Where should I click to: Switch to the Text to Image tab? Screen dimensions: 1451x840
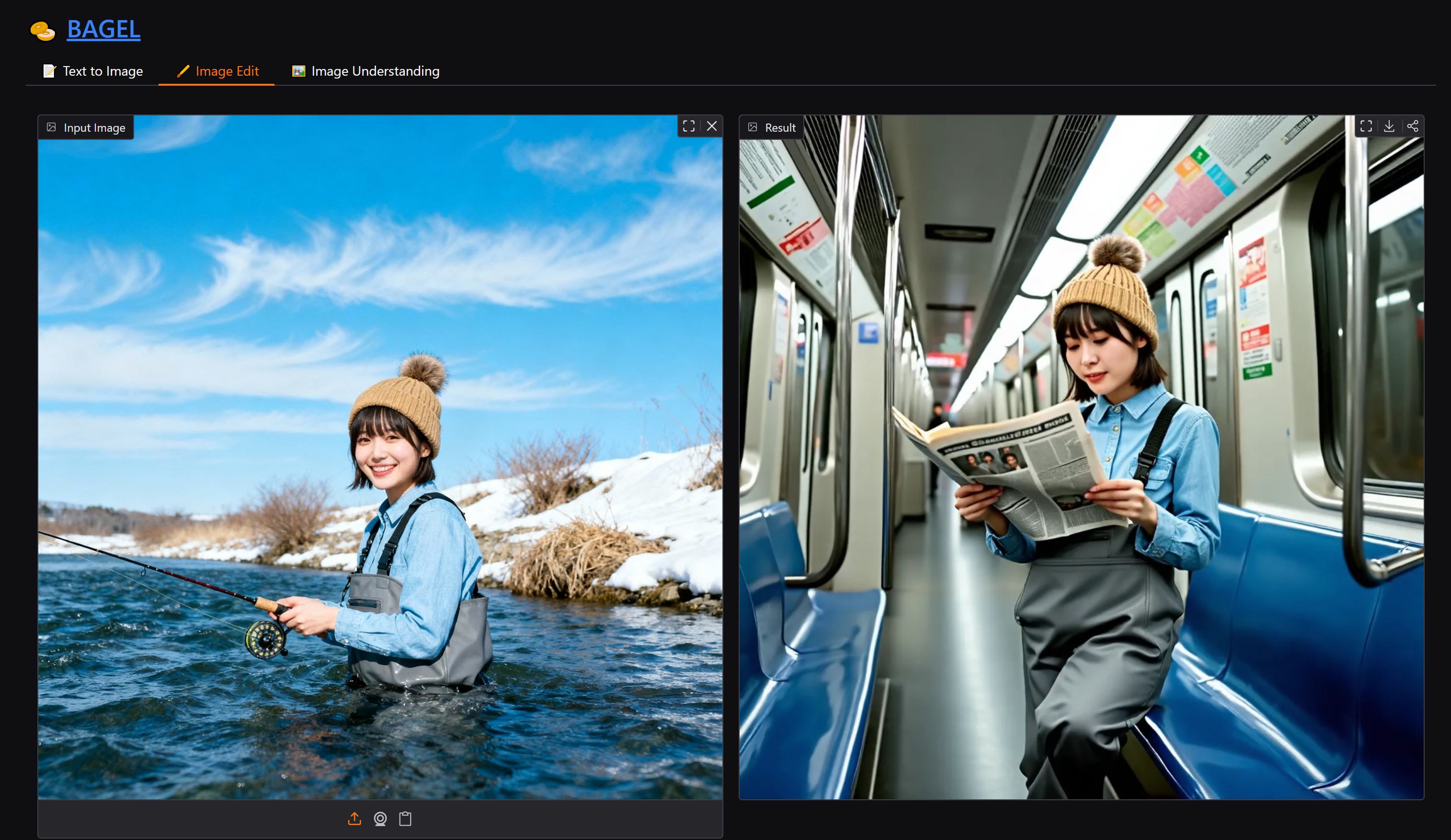[x=93, y=71]
